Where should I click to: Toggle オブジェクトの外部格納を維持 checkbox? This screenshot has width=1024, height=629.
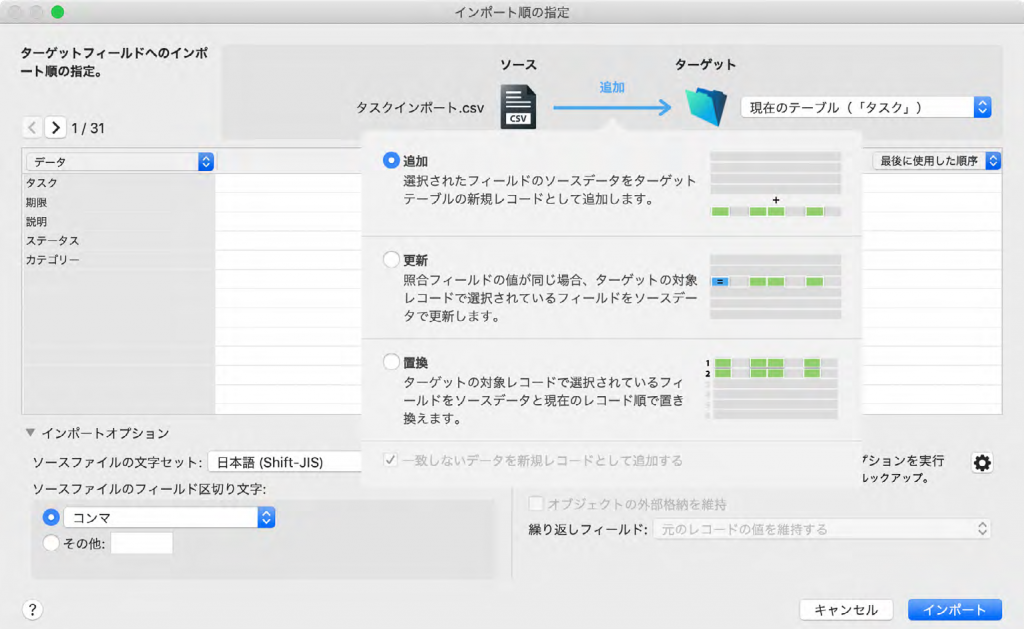click(536, 504)
